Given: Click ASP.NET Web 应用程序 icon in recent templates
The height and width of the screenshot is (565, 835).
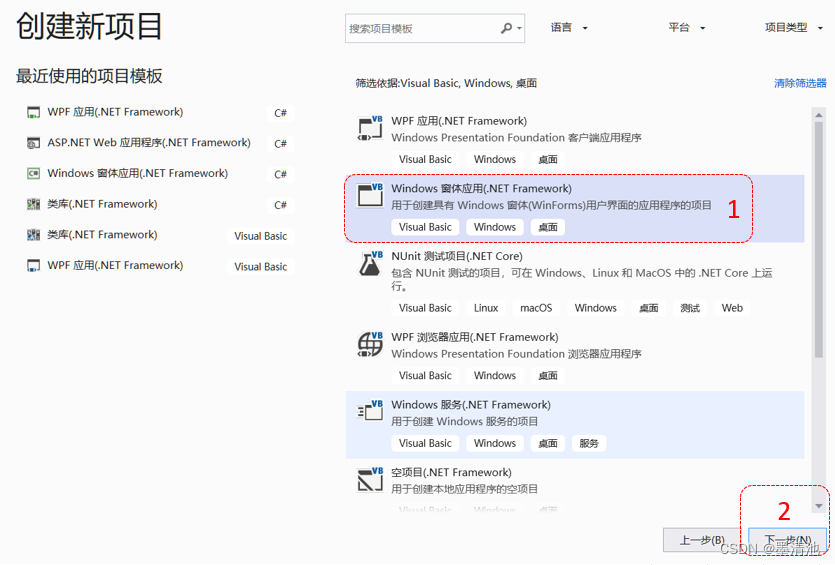Looking at the screenshot, I should pos(34,143).
